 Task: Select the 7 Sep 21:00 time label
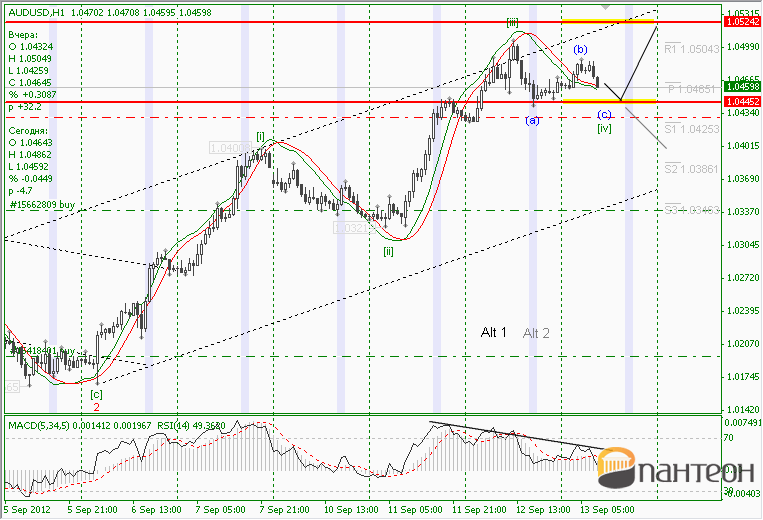point(286,509)
